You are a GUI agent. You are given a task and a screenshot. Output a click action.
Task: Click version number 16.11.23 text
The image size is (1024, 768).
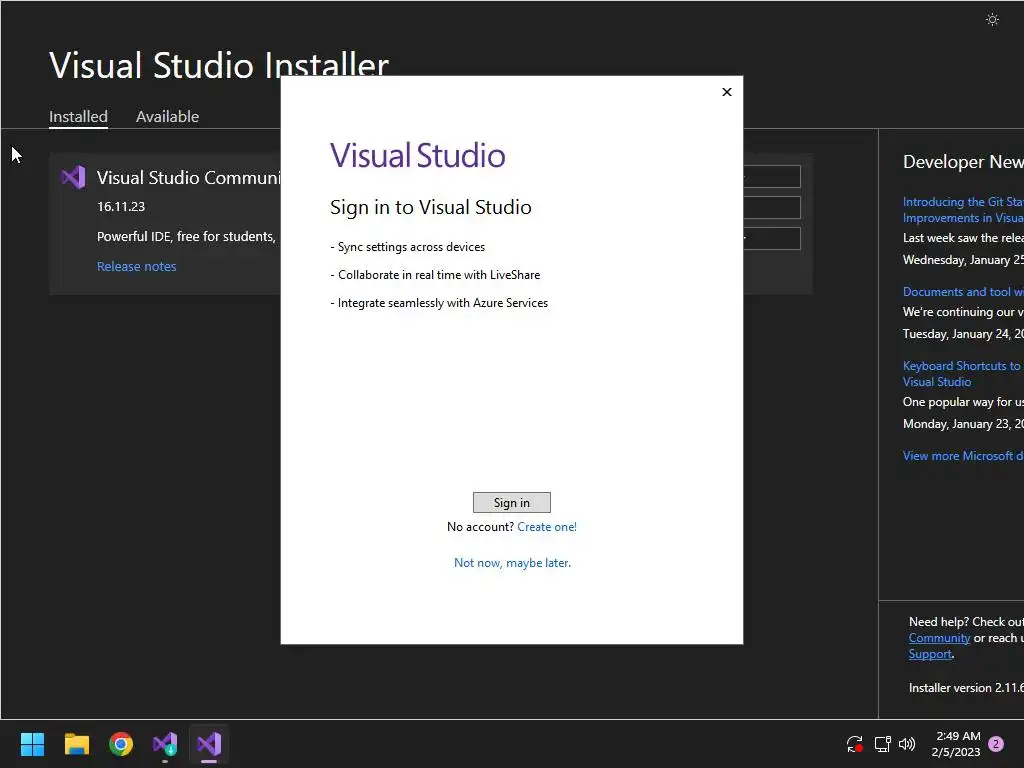coord(121,206)
